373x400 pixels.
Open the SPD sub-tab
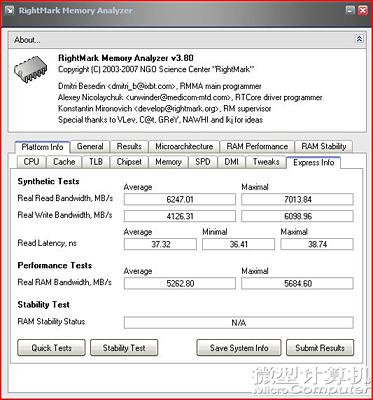click(203, 162)
